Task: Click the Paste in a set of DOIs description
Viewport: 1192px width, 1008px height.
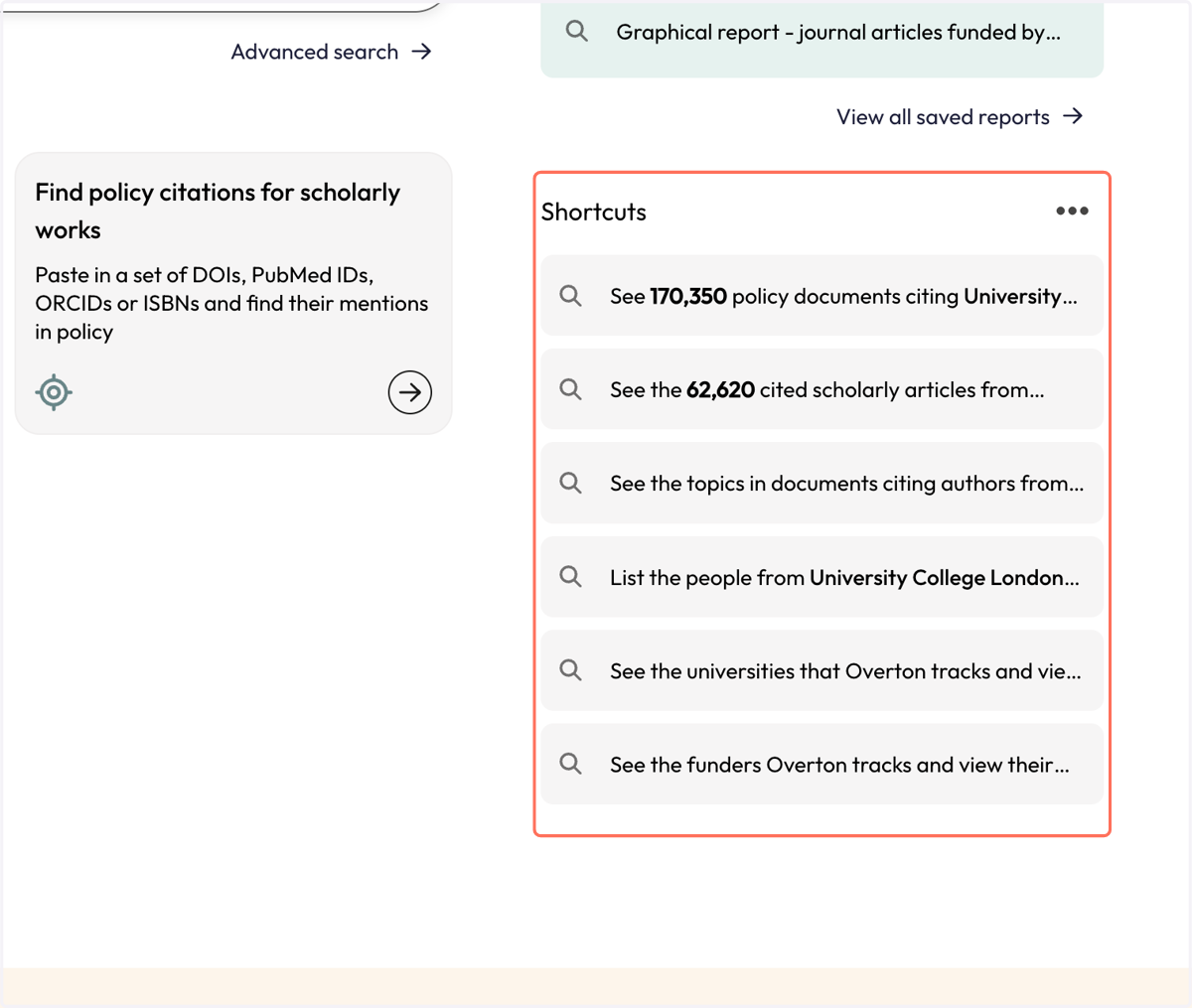Action: [231, 303]
